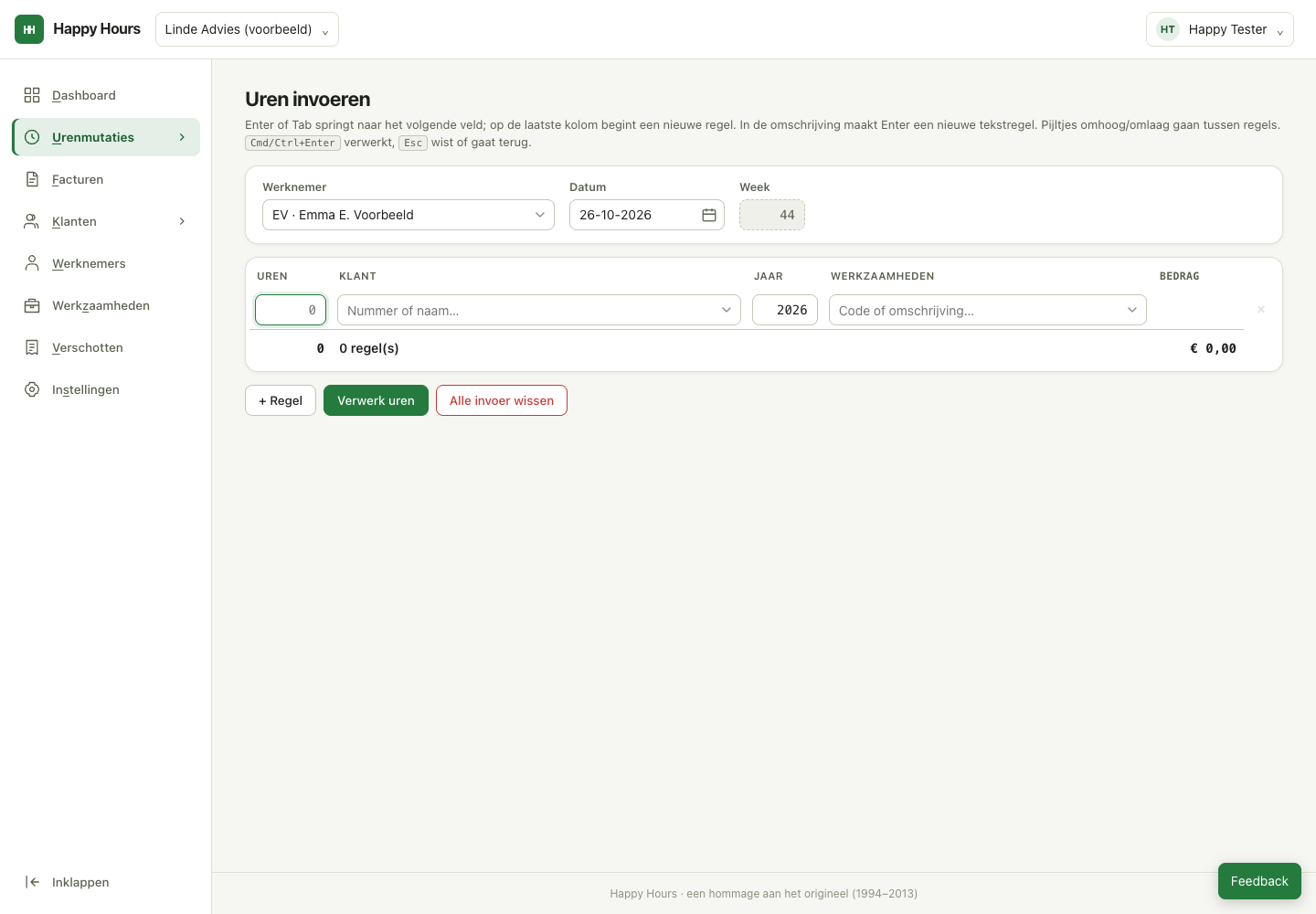The width and height of the screenshot is (1316, 914).
Task: Click the calendar icon in Datum field
Action: [x=709, y=215]
